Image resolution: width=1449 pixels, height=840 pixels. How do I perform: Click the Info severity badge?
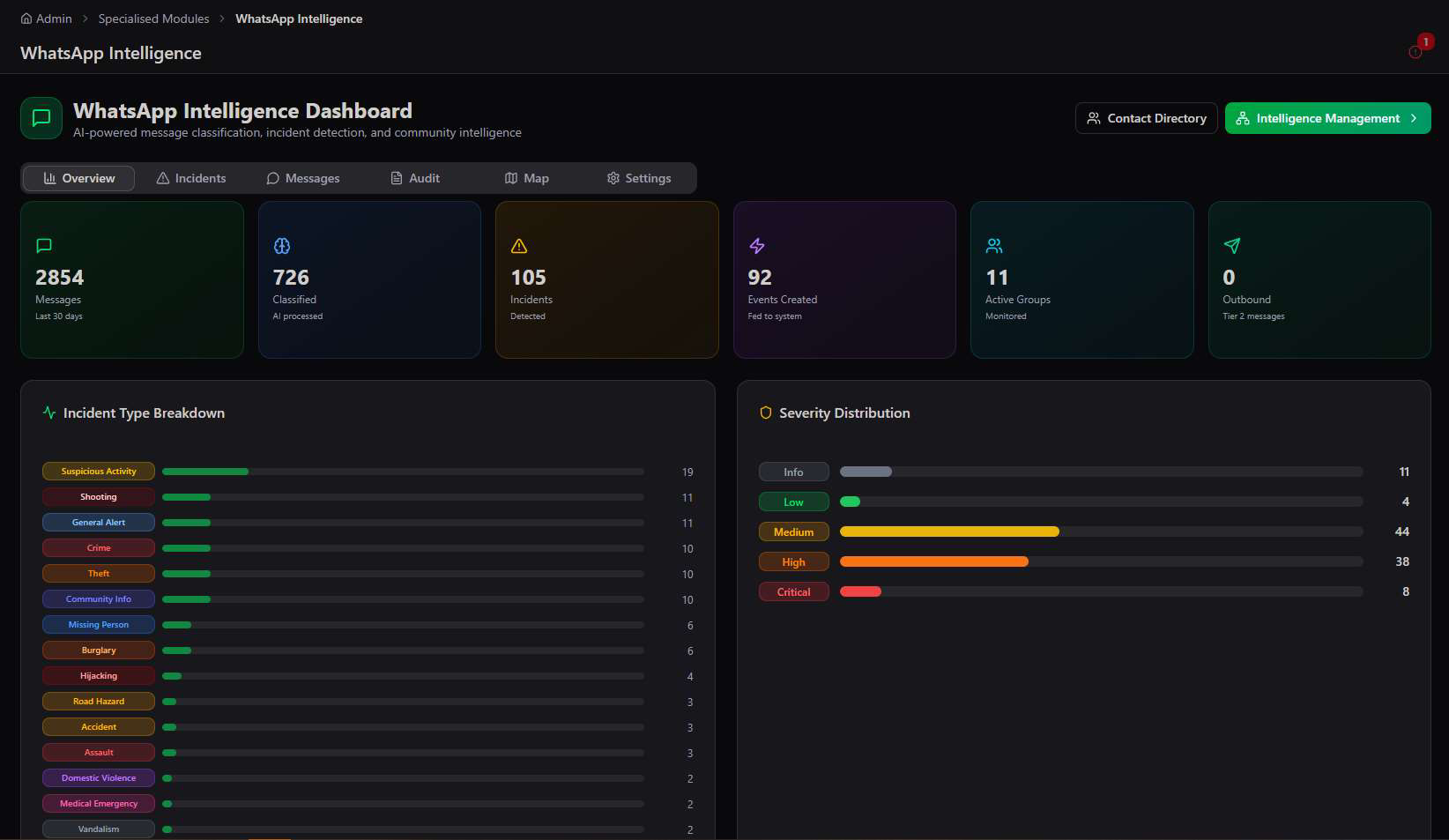click(x=794, y=472)
